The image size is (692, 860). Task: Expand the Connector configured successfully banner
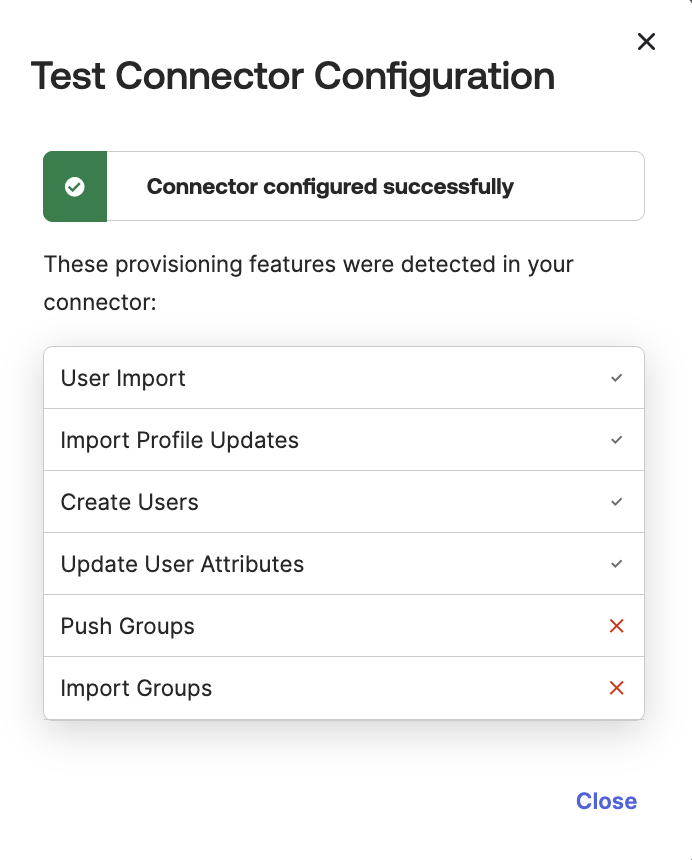tap(344, 186)
